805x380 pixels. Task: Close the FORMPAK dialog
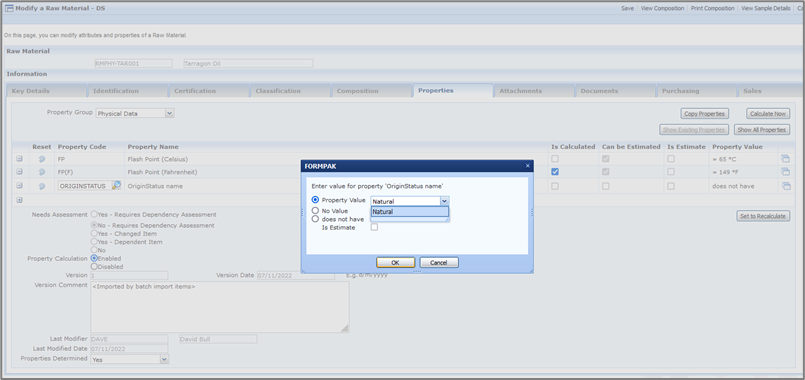(x=527, y=166)
